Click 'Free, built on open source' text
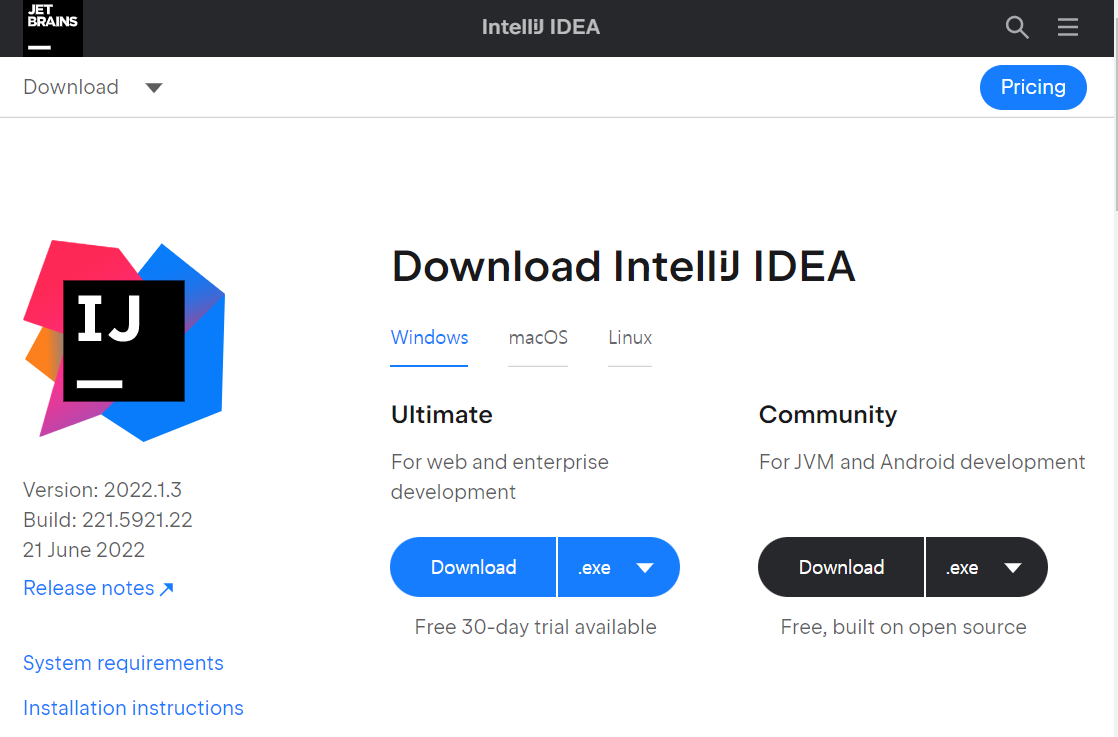 click(x=903, y=627)
